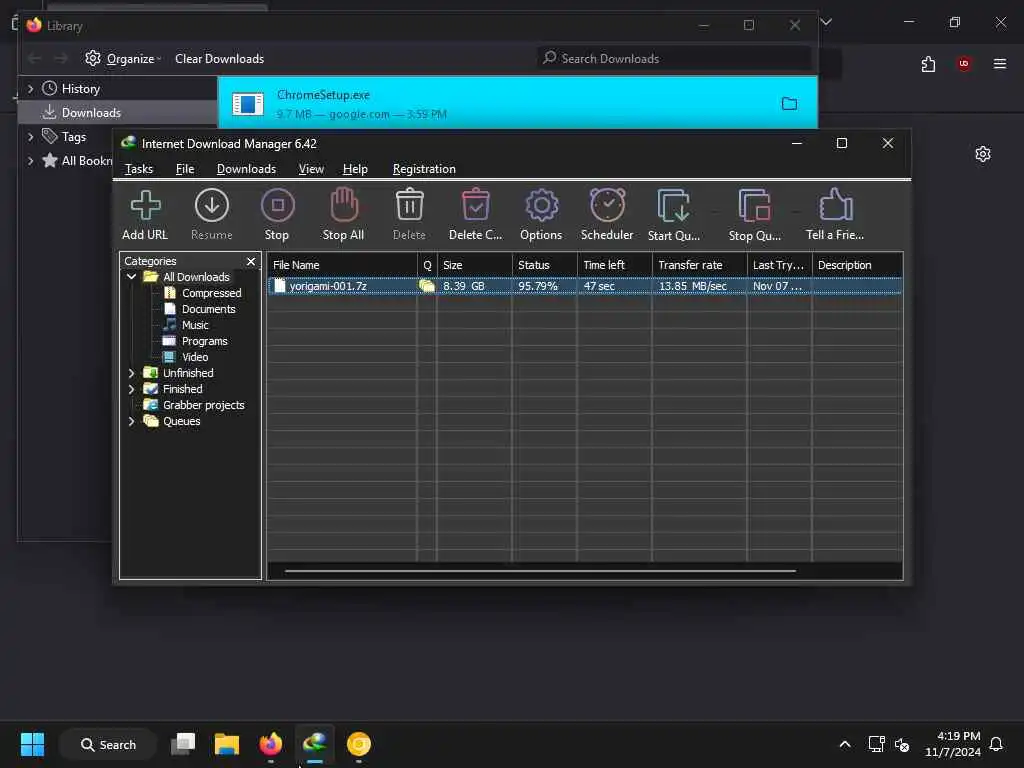Click Clear Downloads in Library
1024x768 pixels.
pyautogui.click(x=219, y=59)
